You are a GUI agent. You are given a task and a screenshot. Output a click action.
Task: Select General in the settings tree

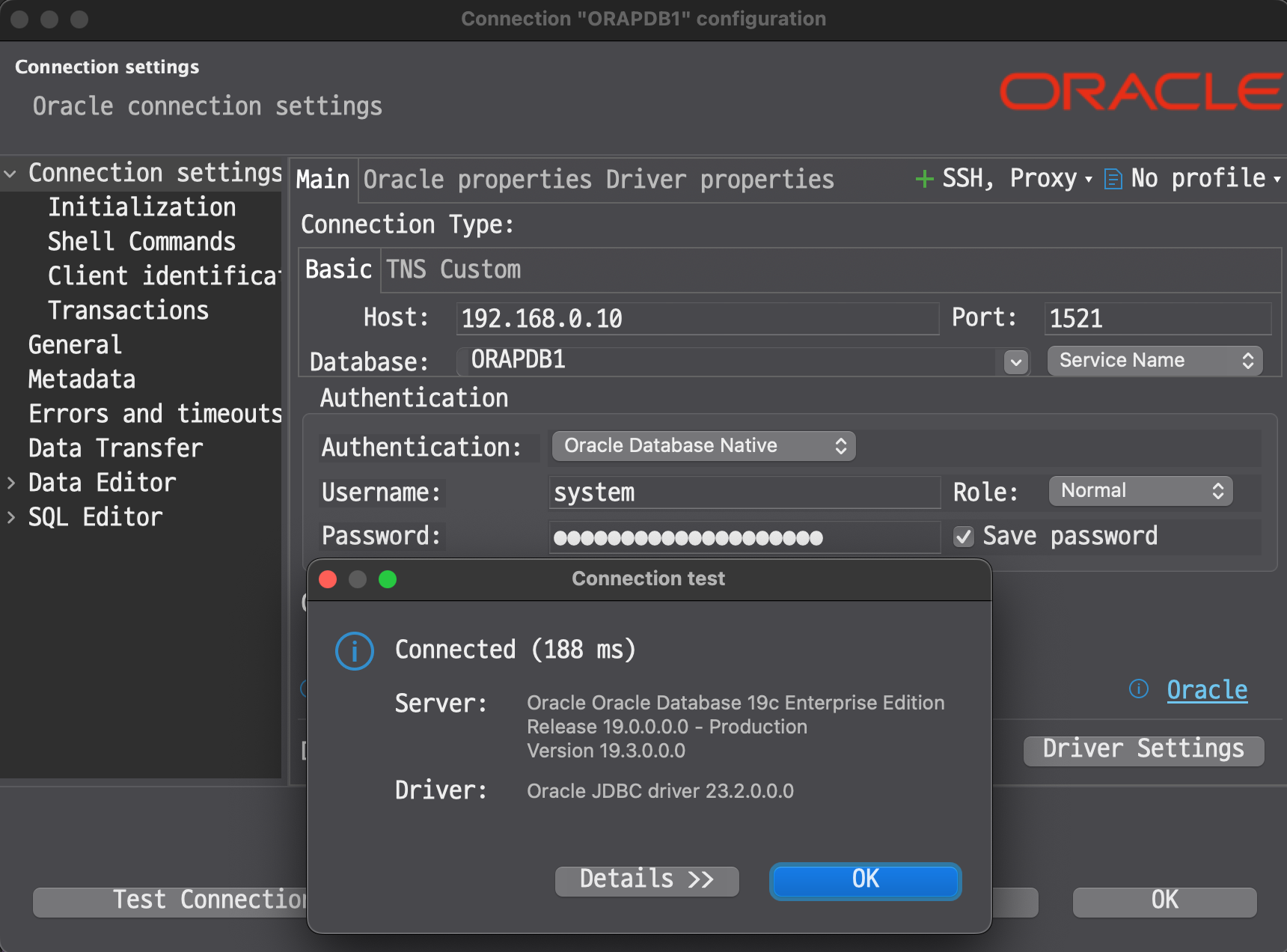click(x=75, y=346)
